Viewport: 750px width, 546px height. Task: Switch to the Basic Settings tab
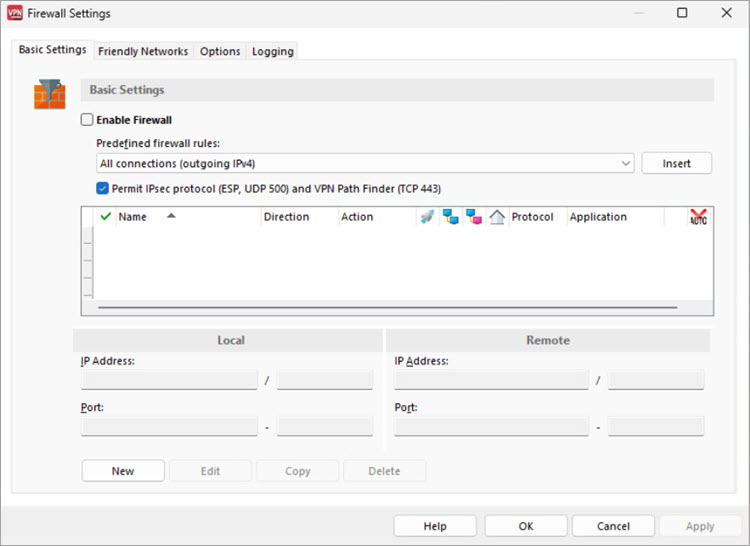click(x=53, y=50)
